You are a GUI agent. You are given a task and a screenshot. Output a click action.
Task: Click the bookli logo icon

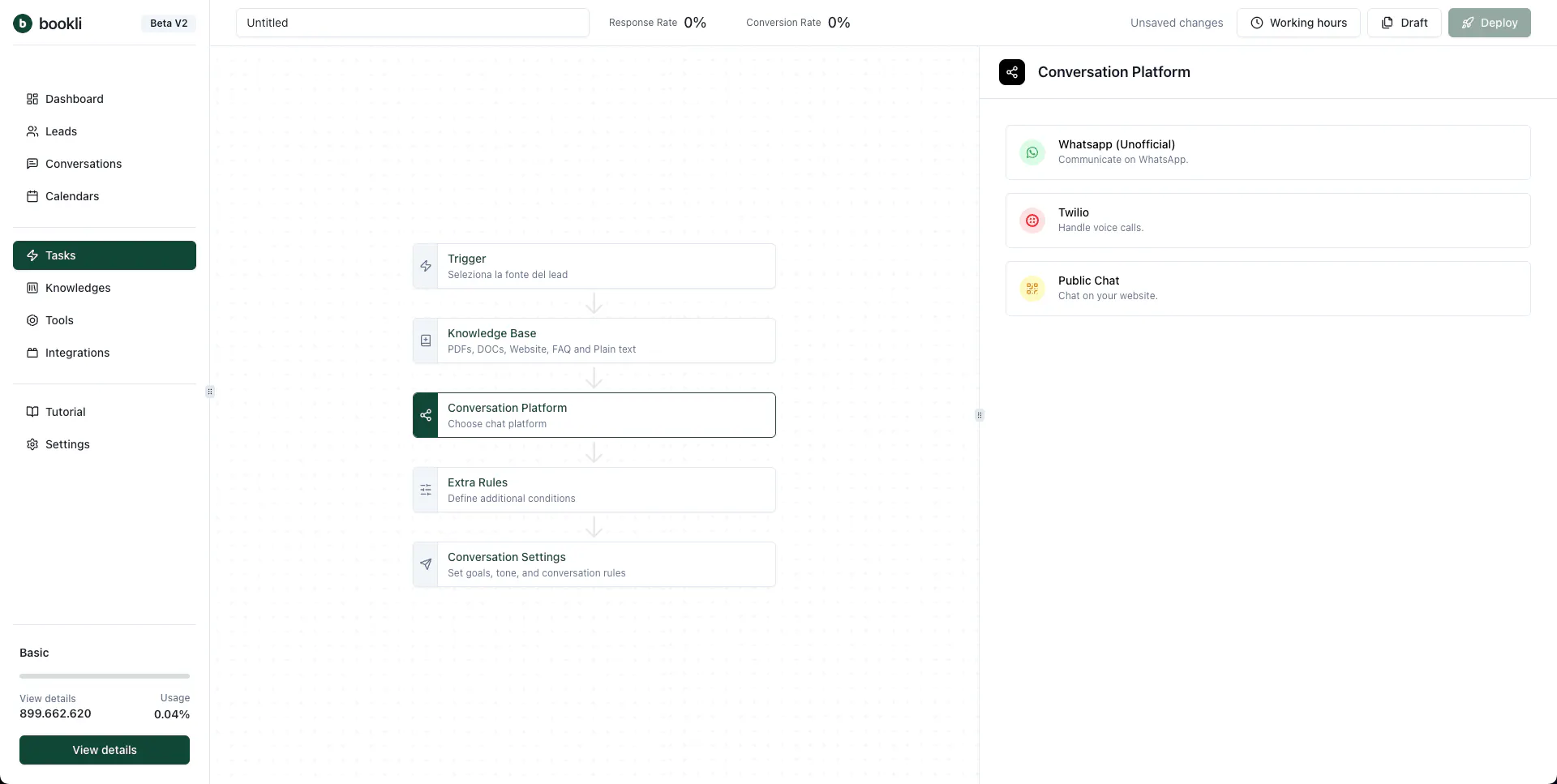(x=23, y=24)
